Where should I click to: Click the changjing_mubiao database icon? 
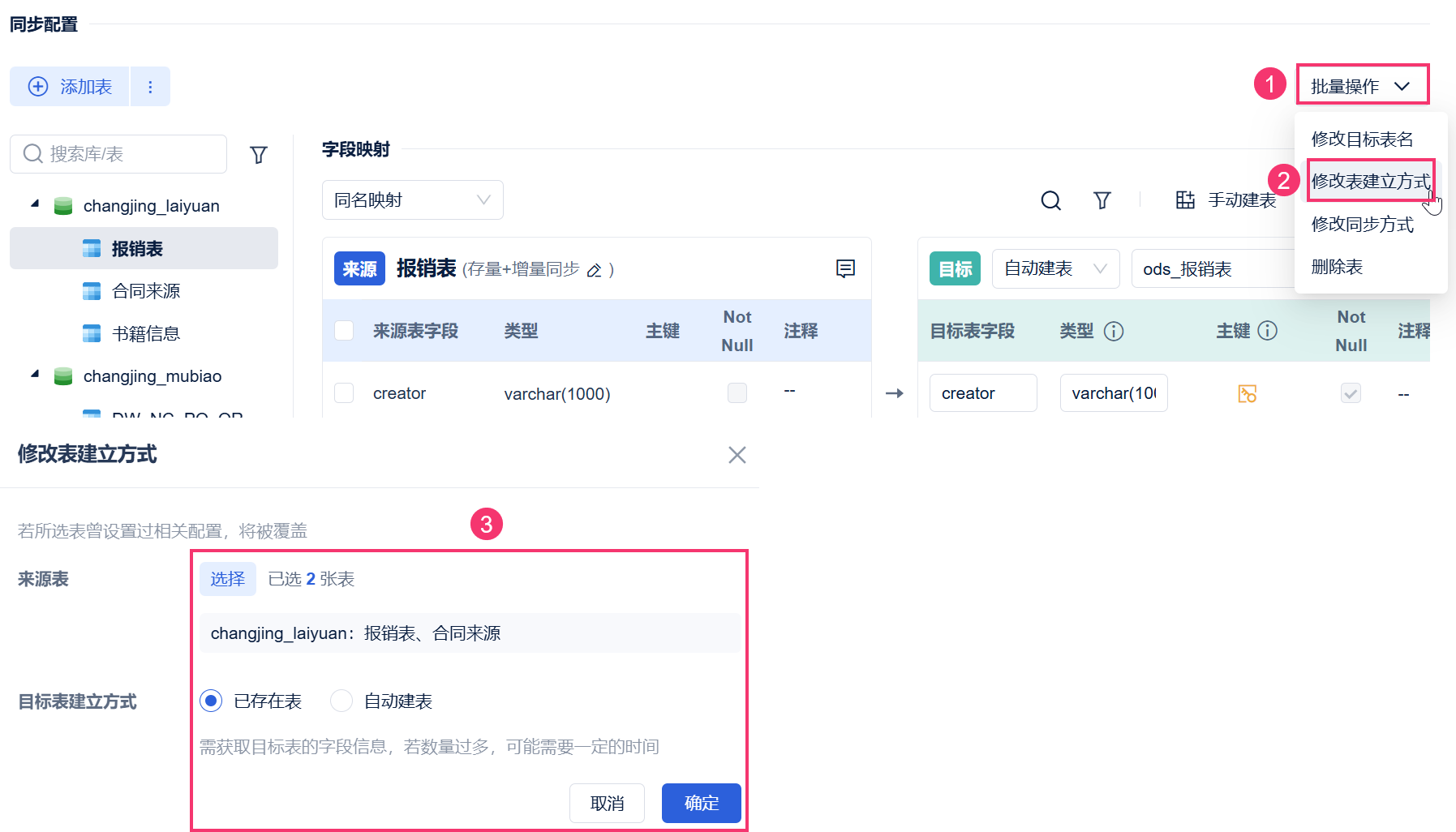tap(63, 376)
